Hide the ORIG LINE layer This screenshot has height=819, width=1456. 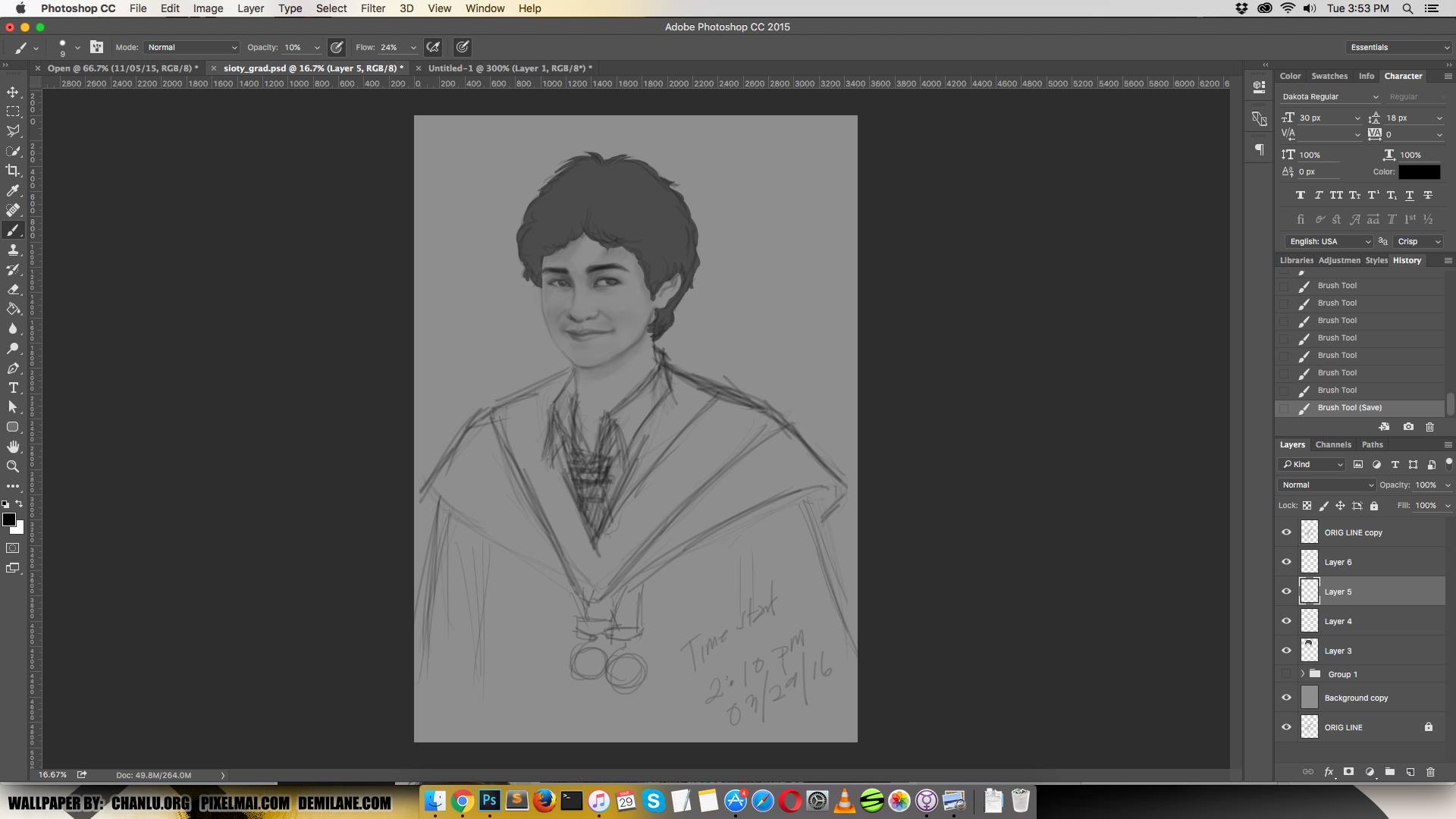[1286, 727]
